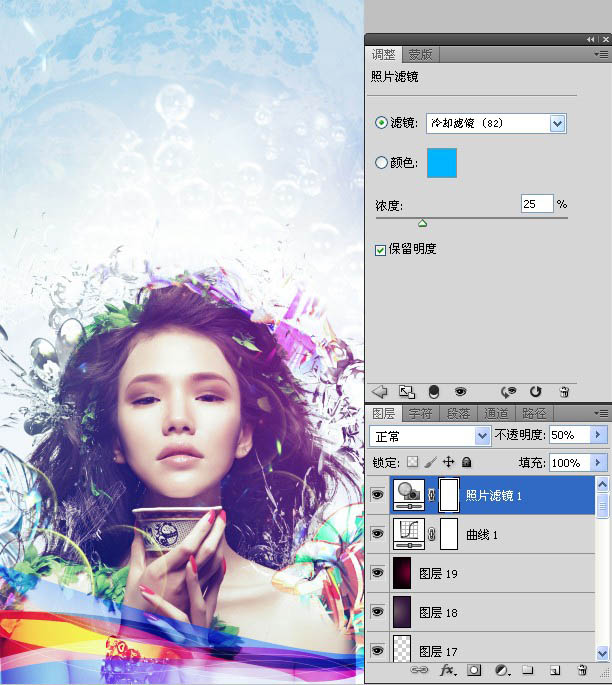612x685 pixels.
Task: Select the 颜色 radio button
Action: click(381, 163)
